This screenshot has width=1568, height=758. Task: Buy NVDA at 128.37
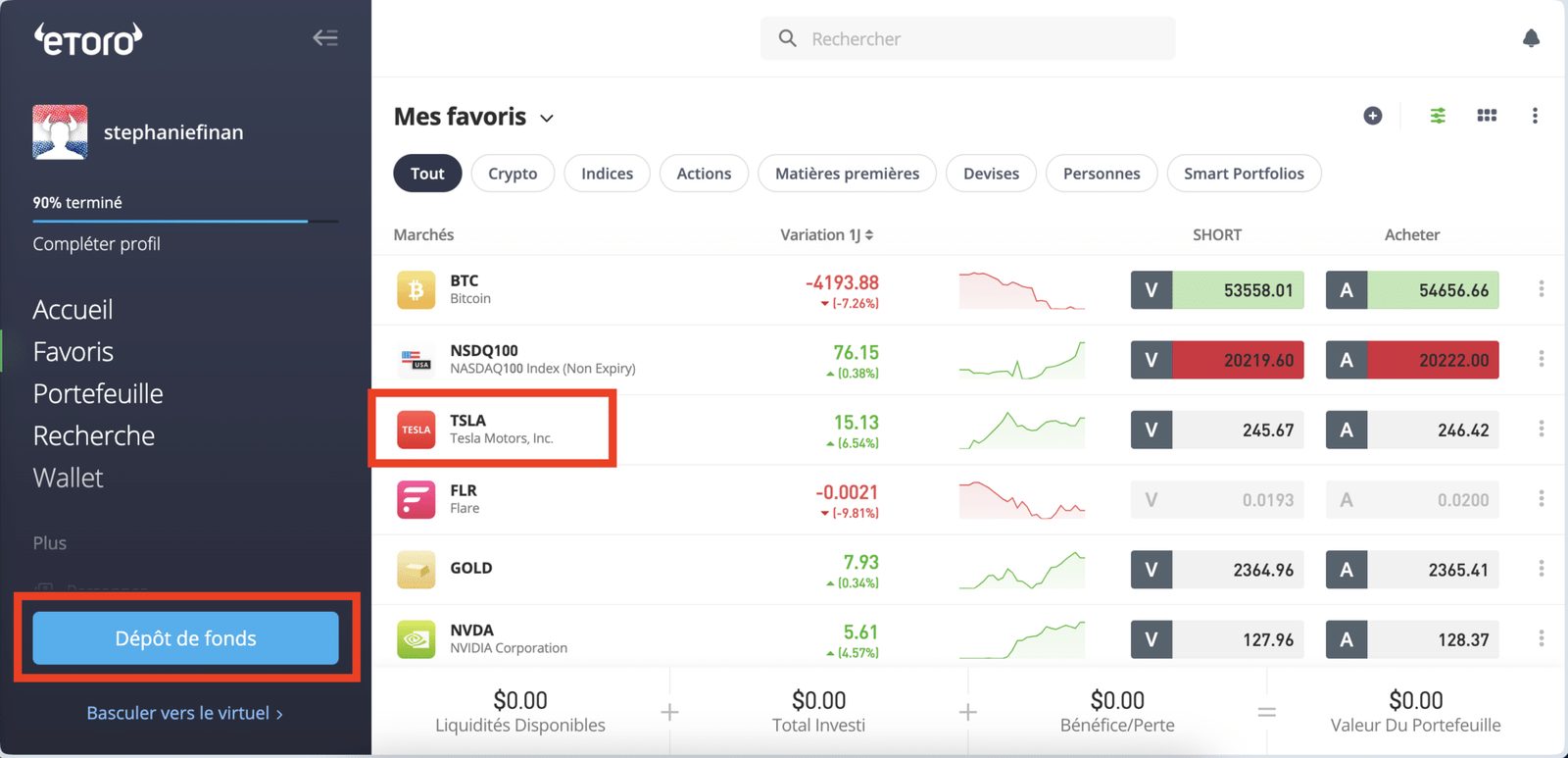tap(1412, 639)
